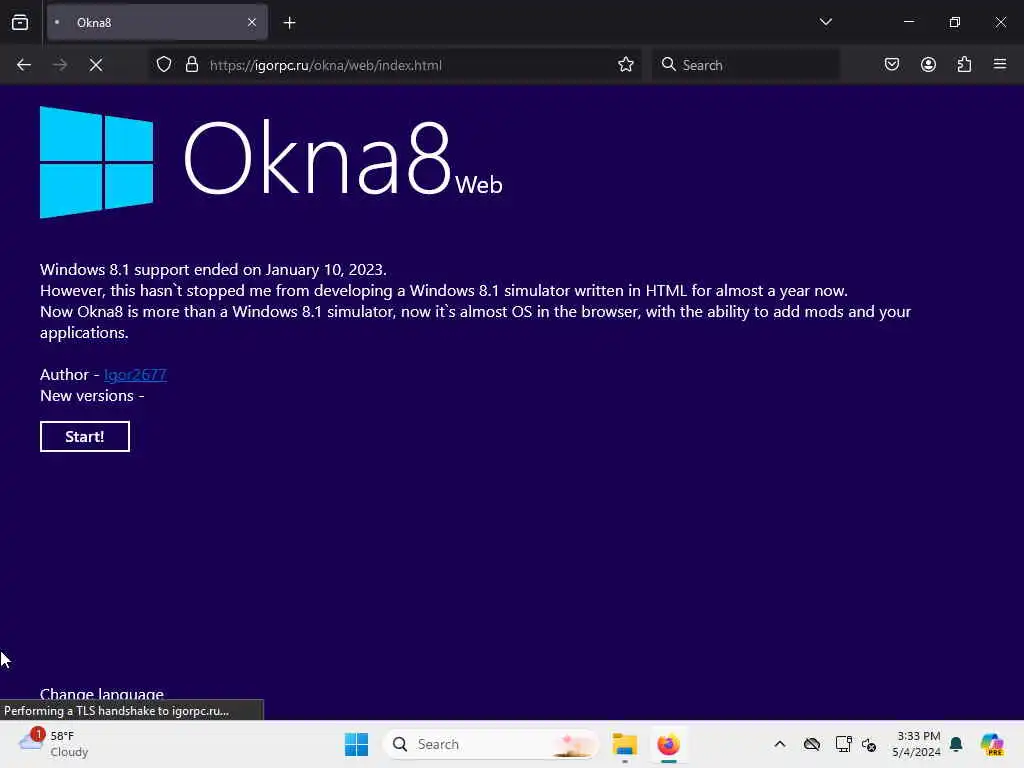Go forward one page in the browser
This screenshot has height=768, width=1024.
[59, 65]
